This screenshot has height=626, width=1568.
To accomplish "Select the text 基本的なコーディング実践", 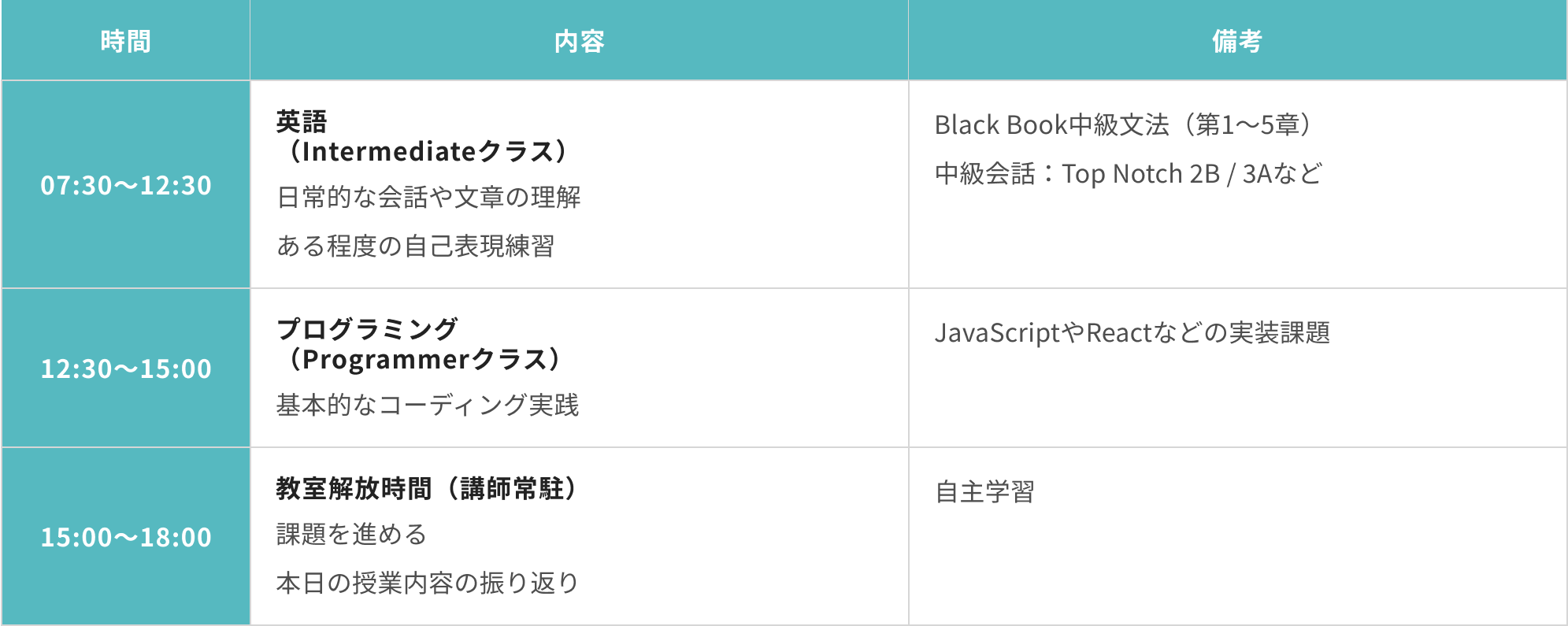I will click(428, 405).
